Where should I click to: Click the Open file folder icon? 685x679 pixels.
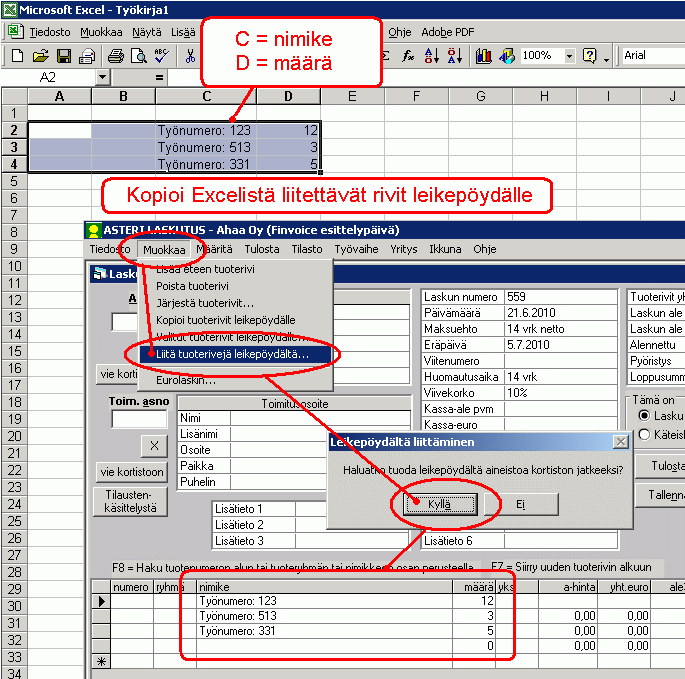point(41,56)
